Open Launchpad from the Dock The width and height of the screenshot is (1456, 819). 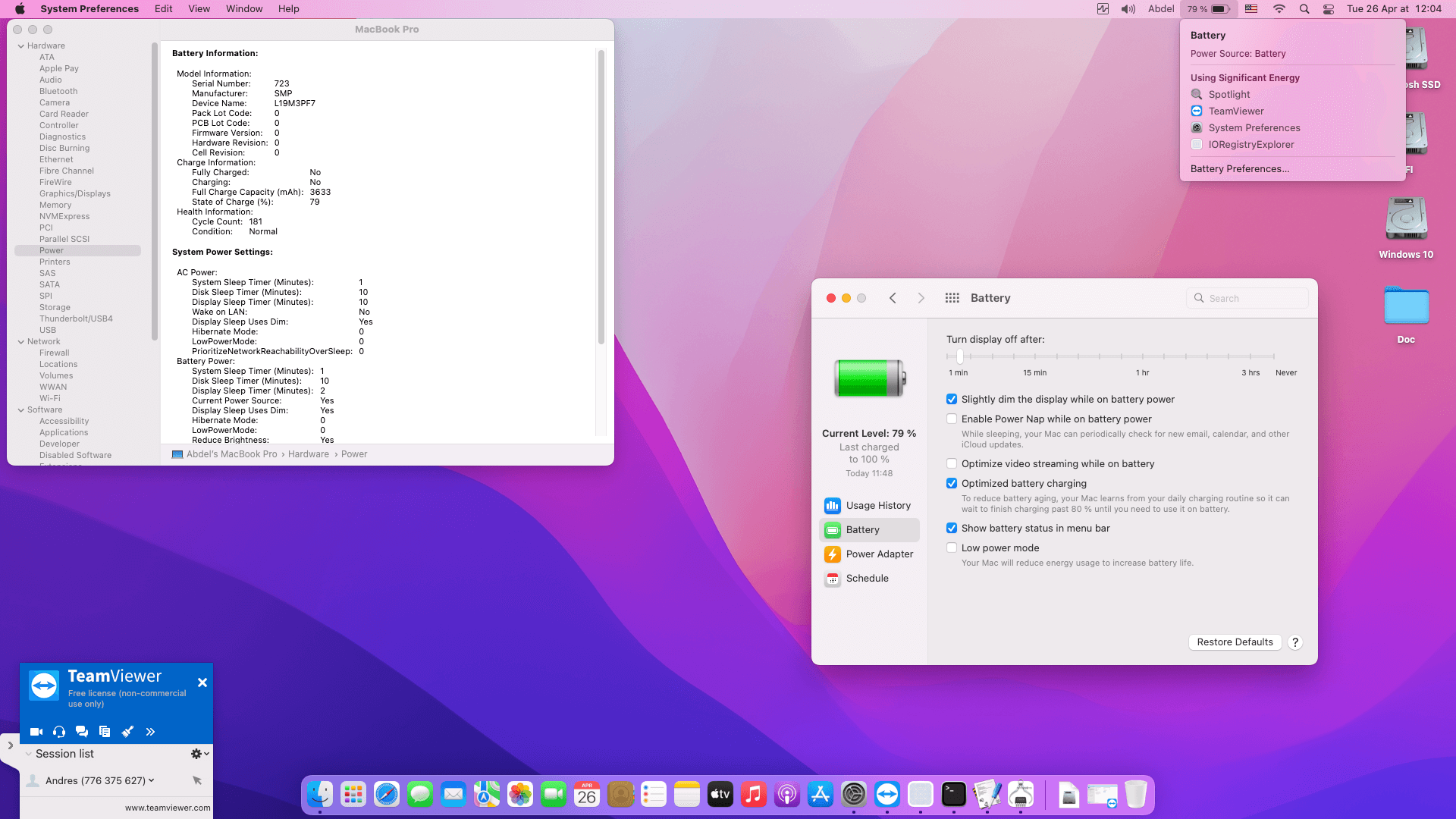click(353, 795)
